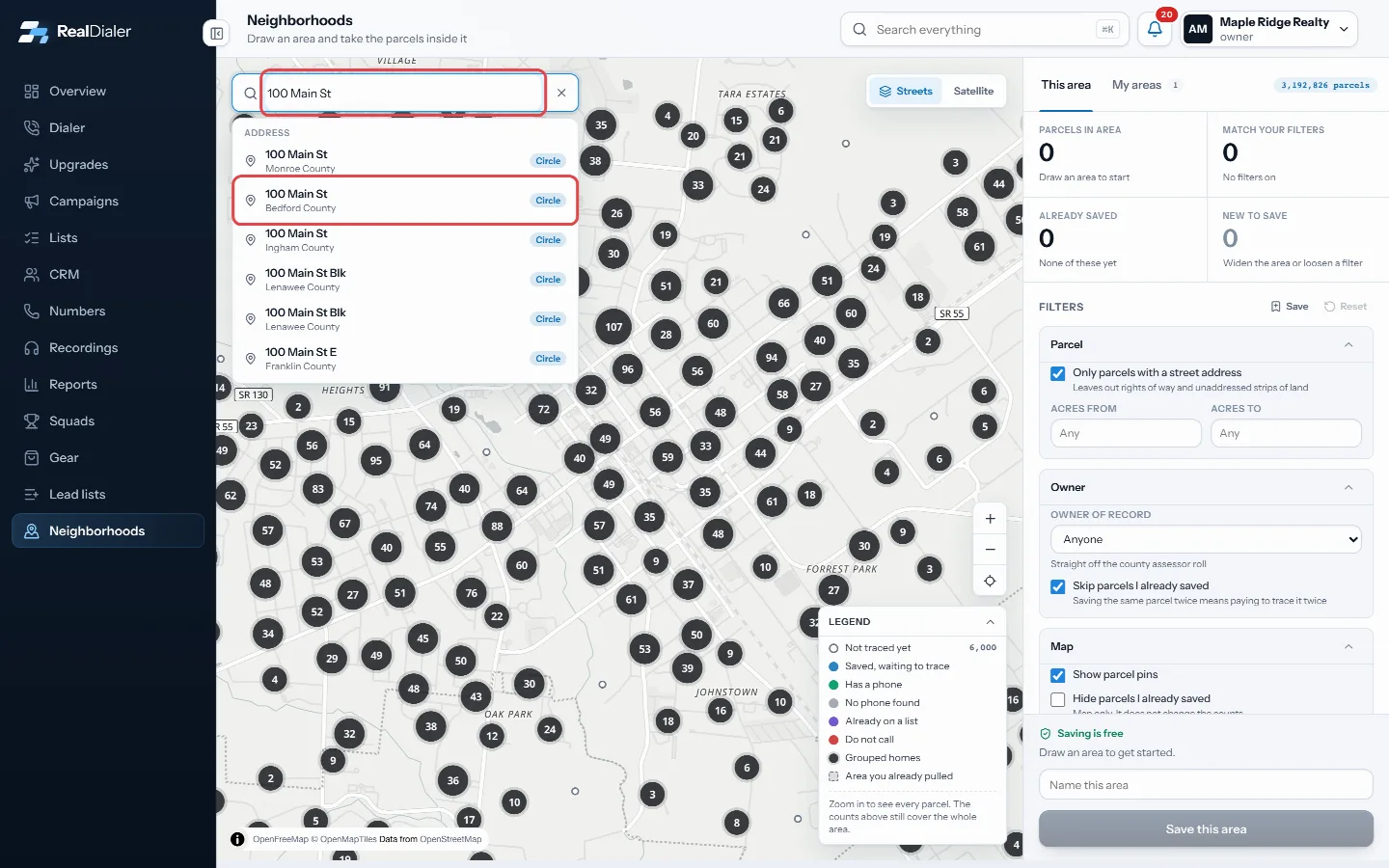The width and height of the screenshot is (1389, 868).
Task: Collapse the sidebar with the panel icon
Action: coord(217,34)
